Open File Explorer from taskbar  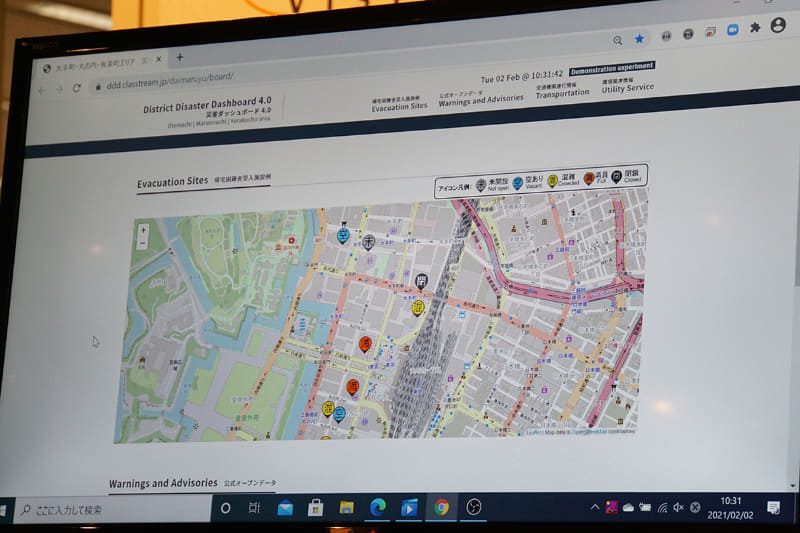click(346, 507)
